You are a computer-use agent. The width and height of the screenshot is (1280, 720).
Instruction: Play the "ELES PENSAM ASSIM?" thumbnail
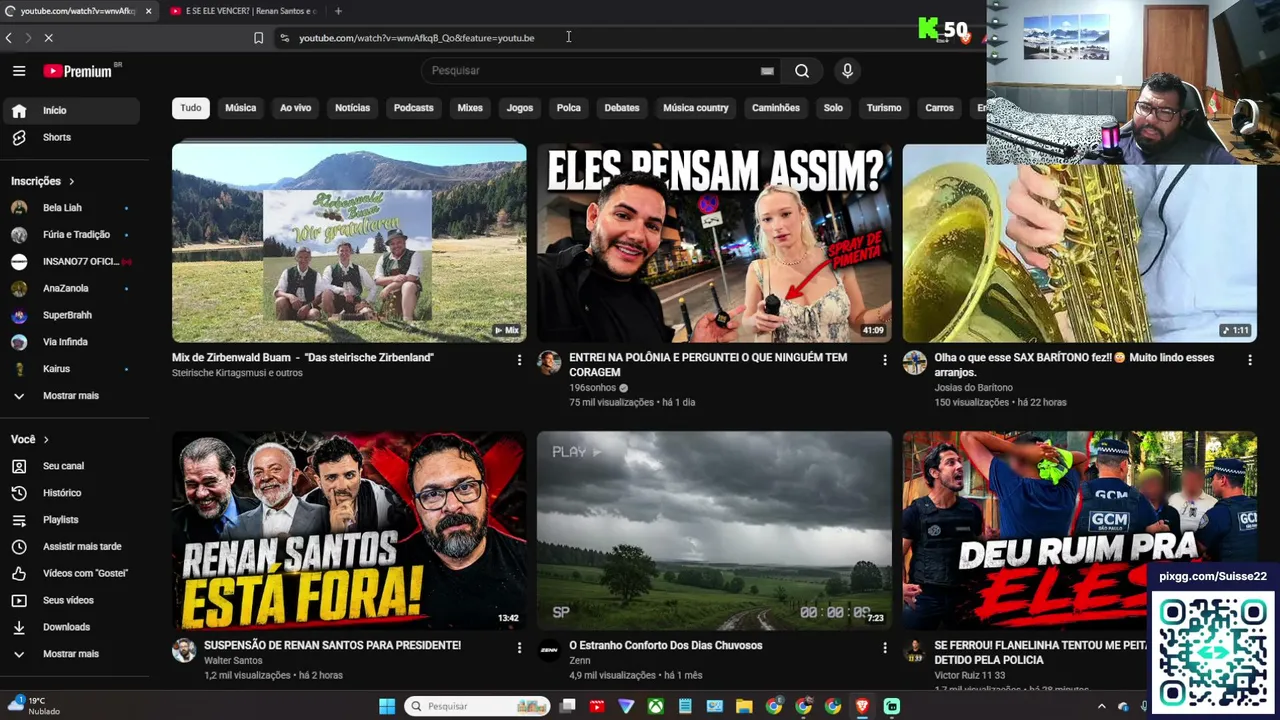pos(714,243)
